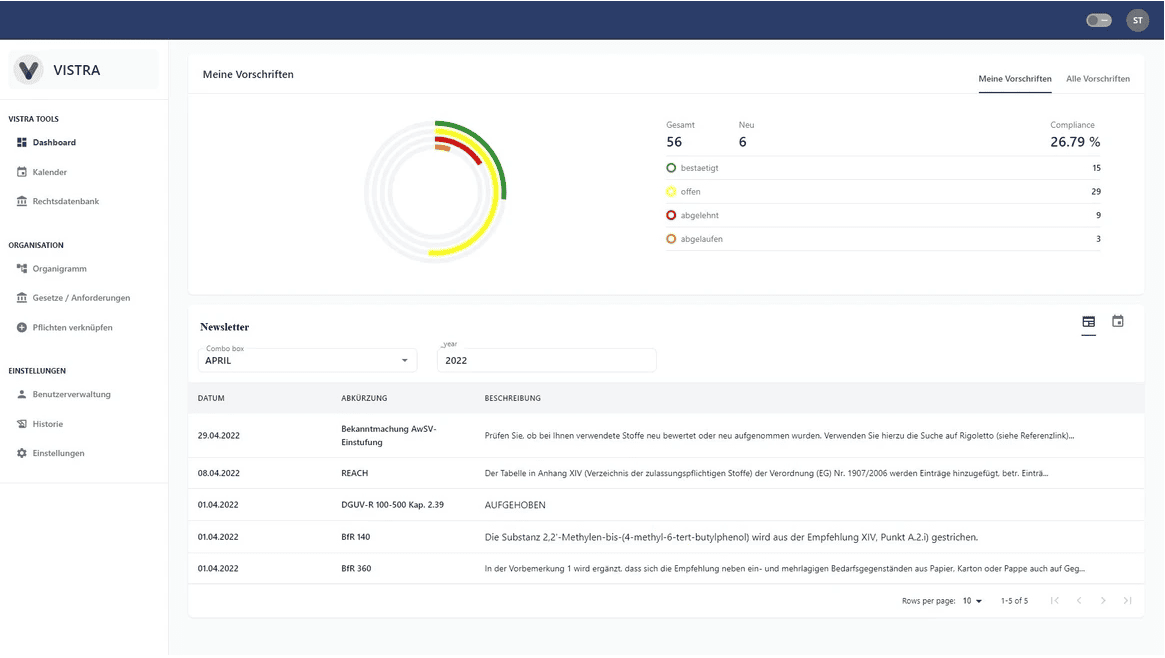Viewport: 1165px width, 658px height.
Task: Click the green bestaetigt status circle
Action: (x=671, y=168)
